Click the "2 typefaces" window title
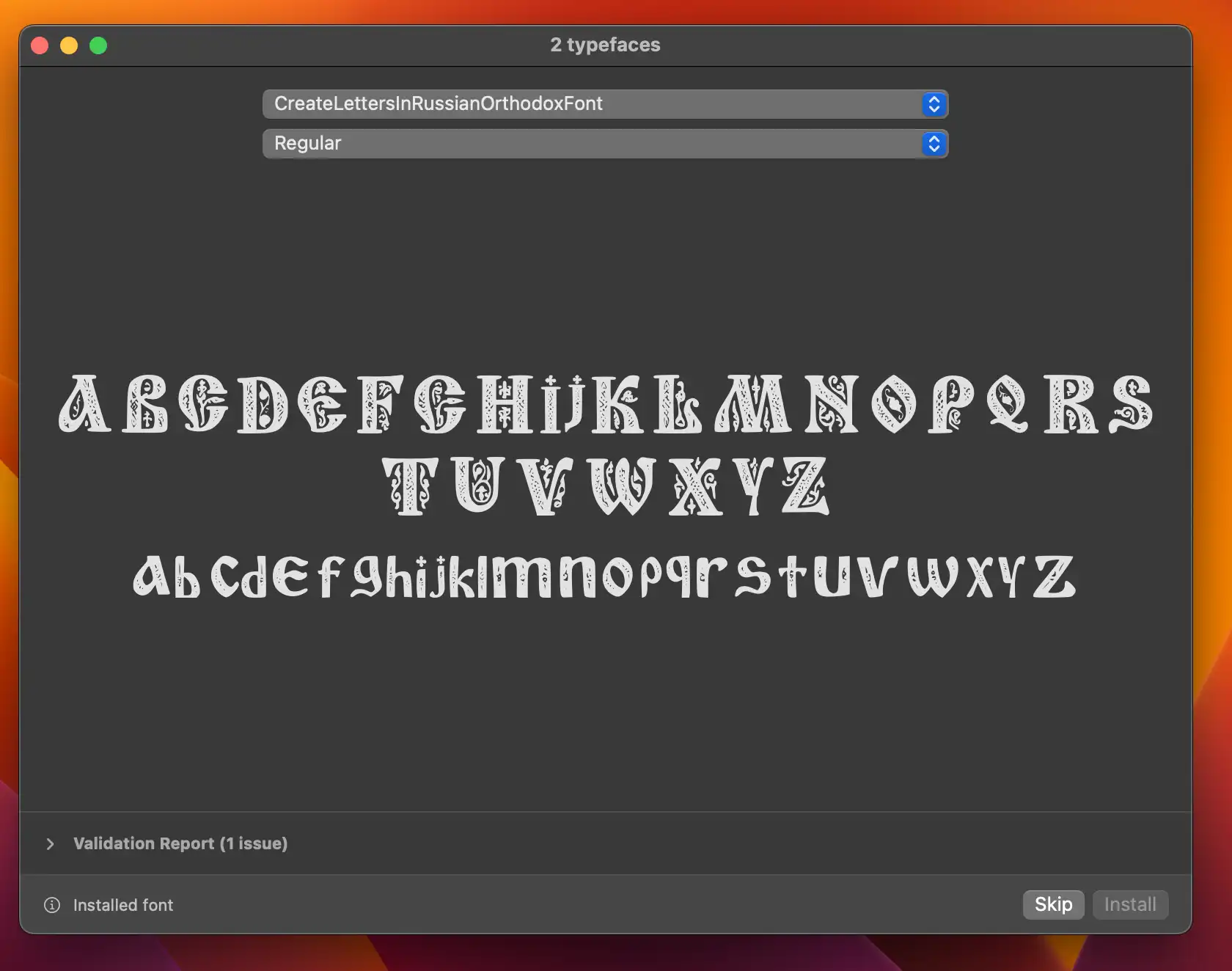1232x971 pixels. [605, 45]
